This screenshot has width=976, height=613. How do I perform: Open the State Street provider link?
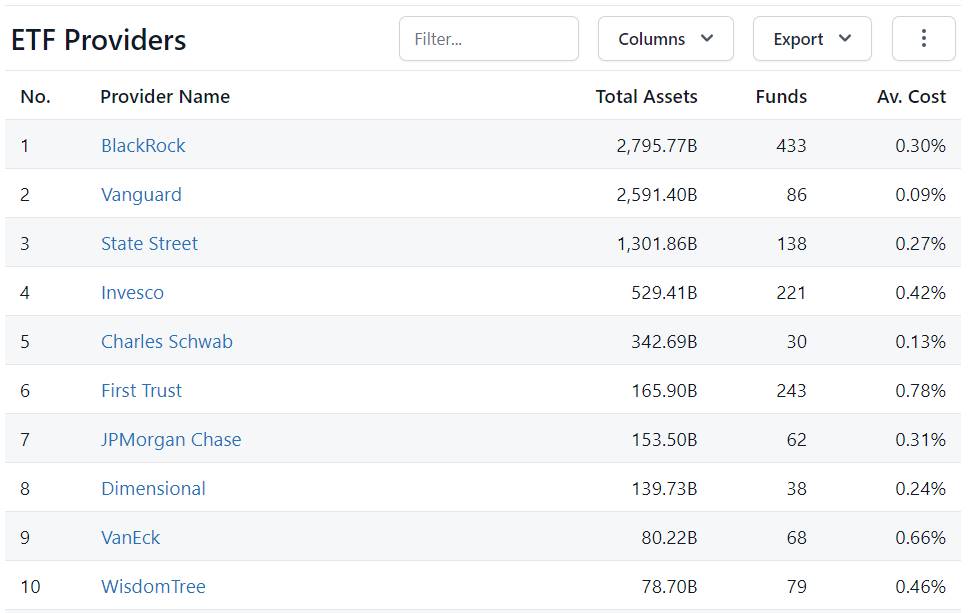click(149, 243)
